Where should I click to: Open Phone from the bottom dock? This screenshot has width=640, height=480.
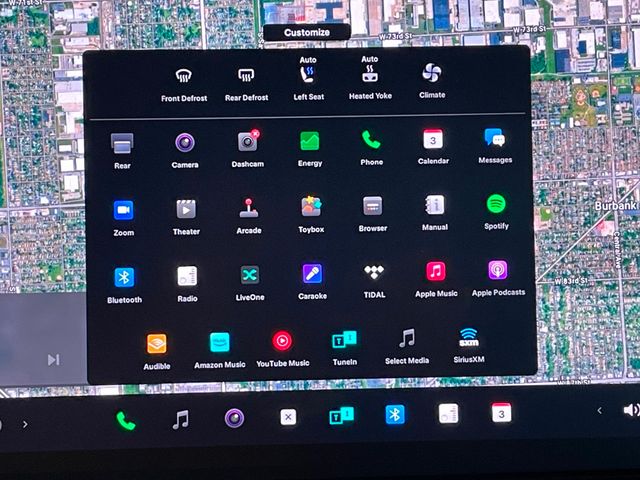(x=126, y=420)
